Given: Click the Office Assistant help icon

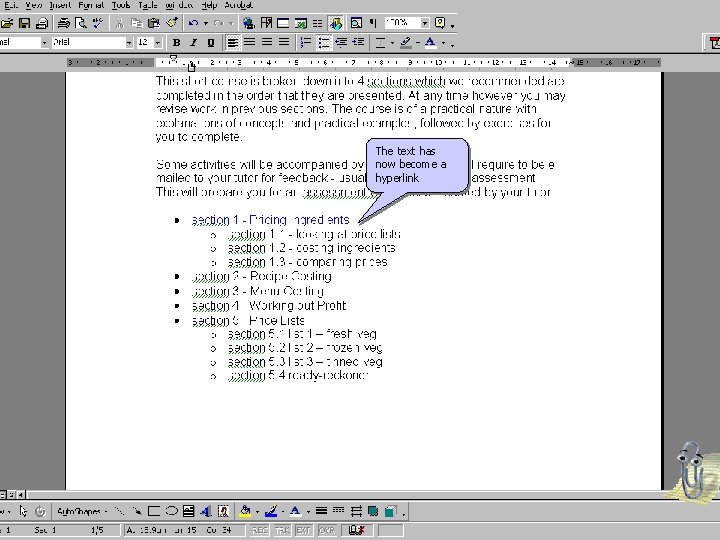Looking at the screenshot, I should (440, 23).
